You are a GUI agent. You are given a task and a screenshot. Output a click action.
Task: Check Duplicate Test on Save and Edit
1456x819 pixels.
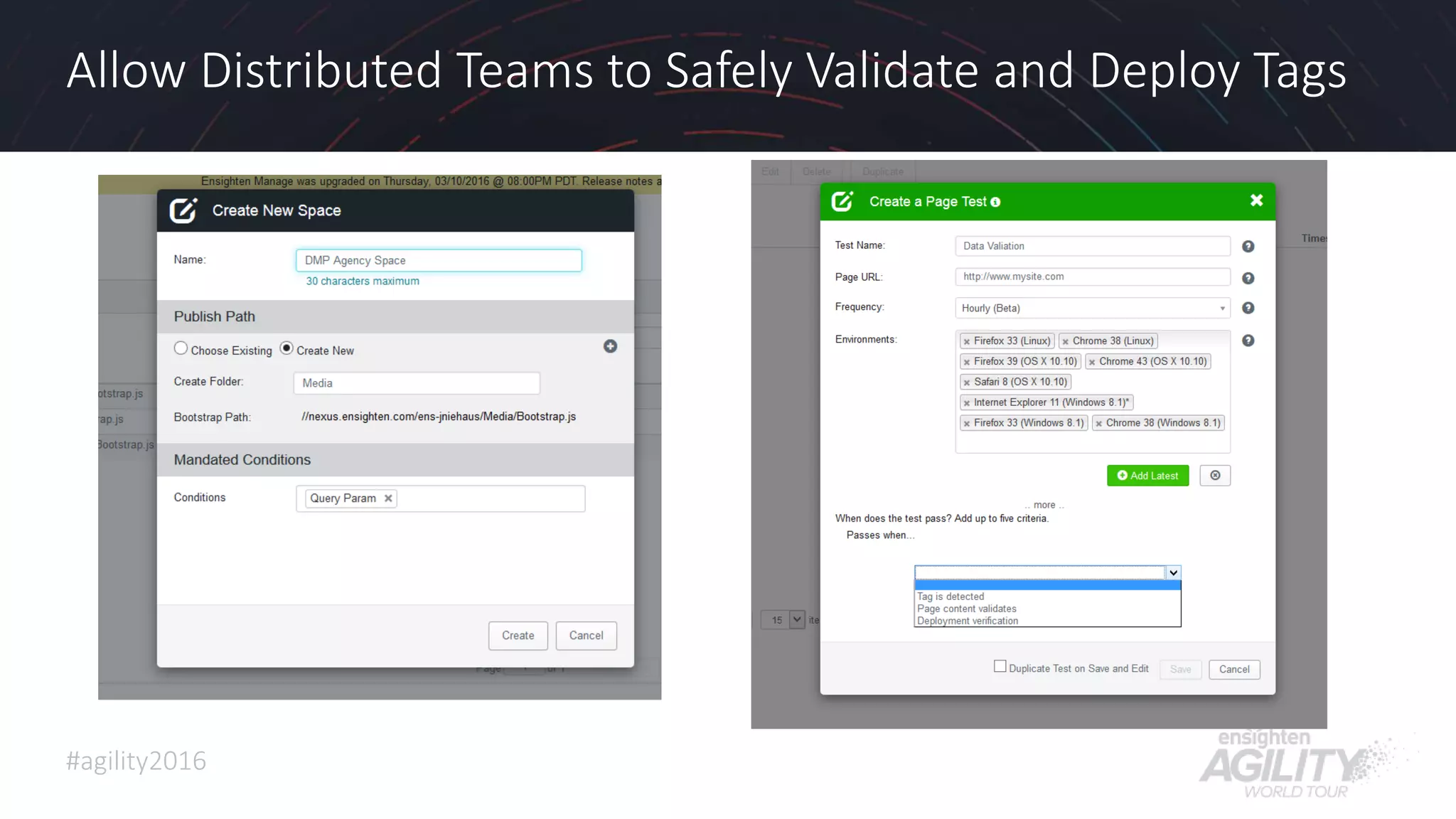point(1000,666)
